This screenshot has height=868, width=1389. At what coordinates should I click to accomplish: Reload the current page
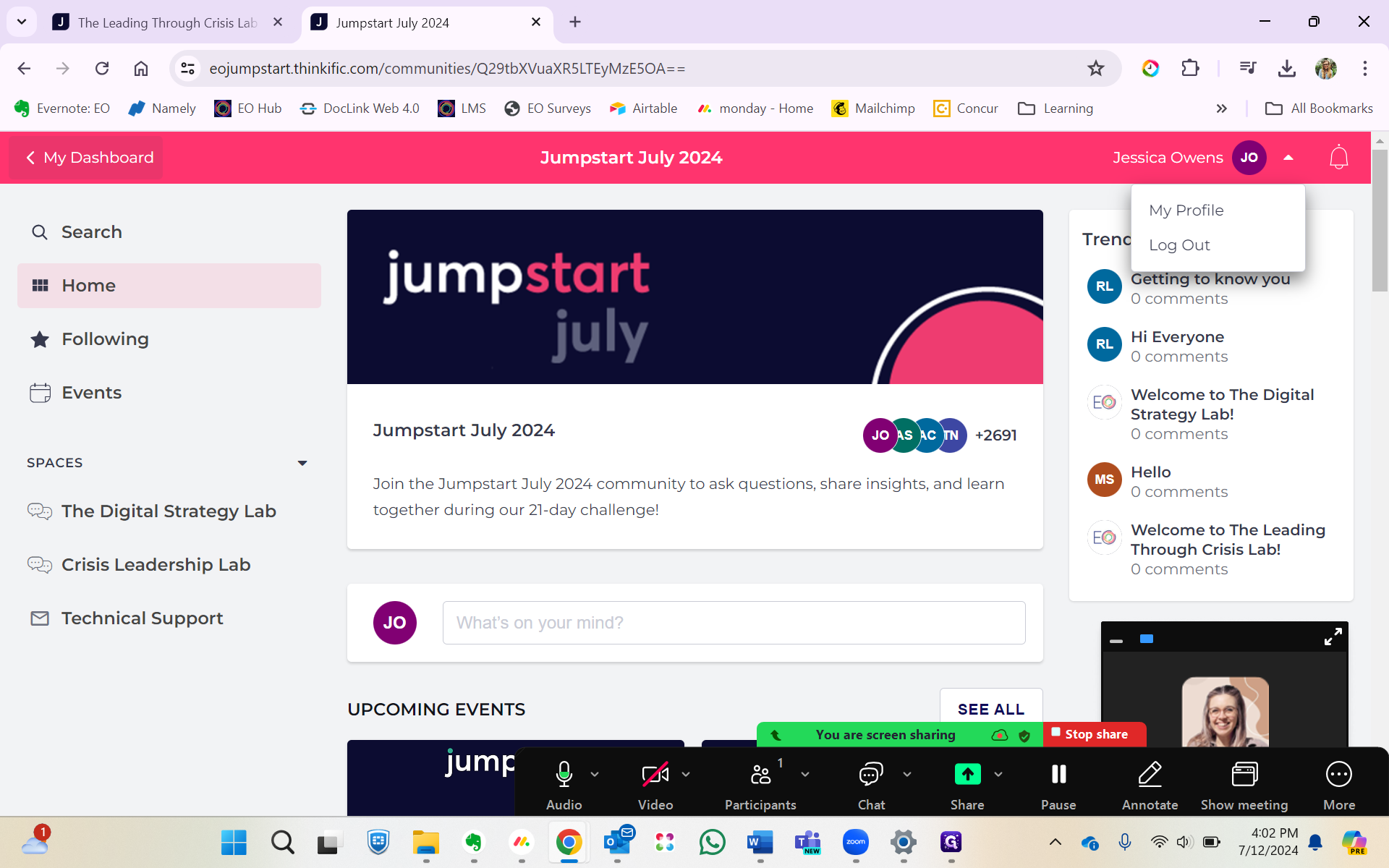tap(102, 68)
